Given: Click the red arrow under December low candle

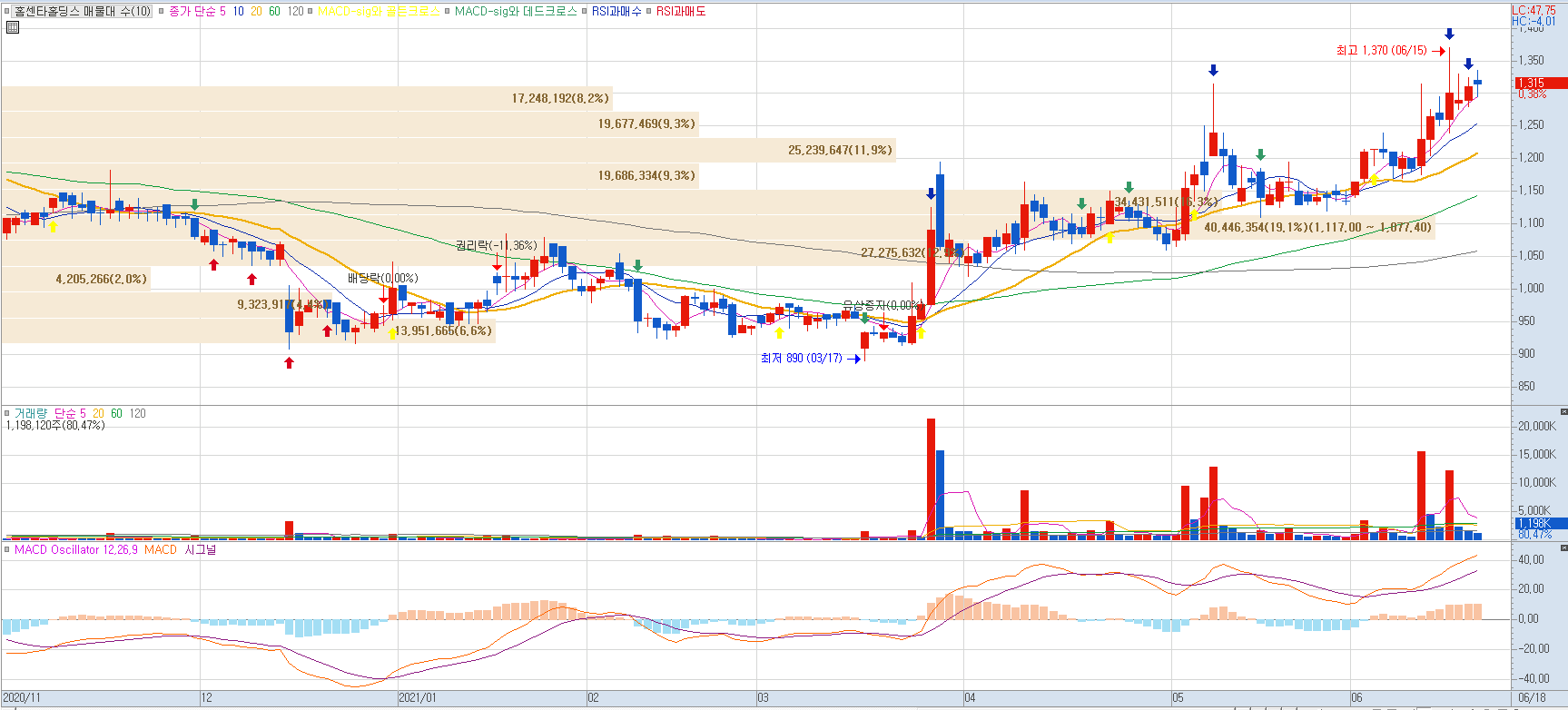Looking at the screenshot, I should (289, 363).
